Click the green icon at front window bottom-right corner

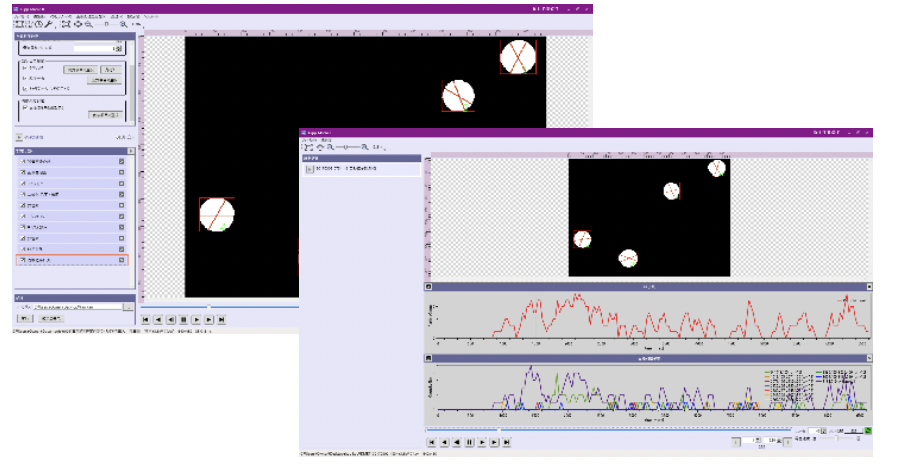click(x=868, y=431)
